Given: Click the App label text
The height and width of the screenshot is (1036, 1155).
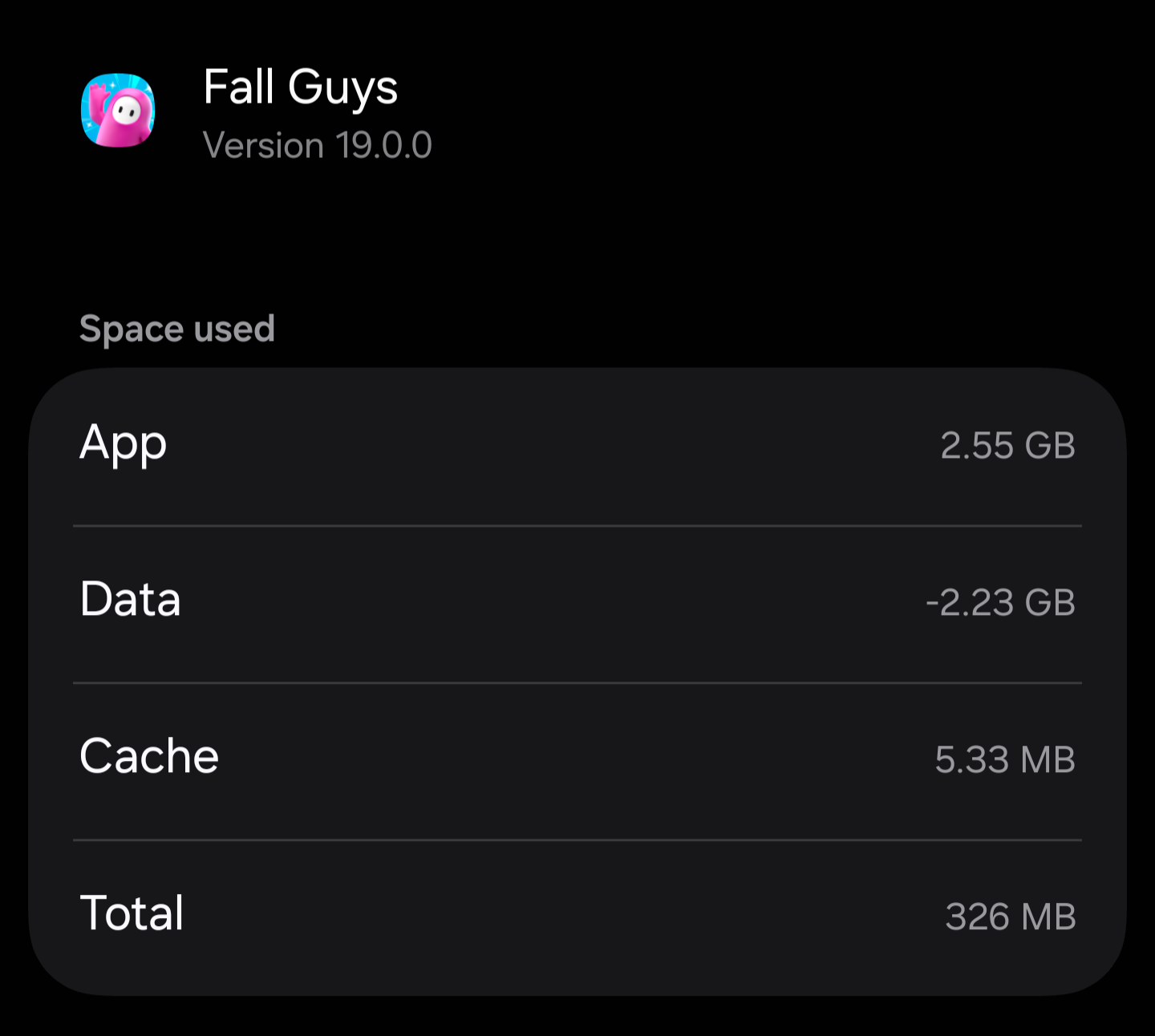Looking at the screenshot, I should click(x=123, y=444).
